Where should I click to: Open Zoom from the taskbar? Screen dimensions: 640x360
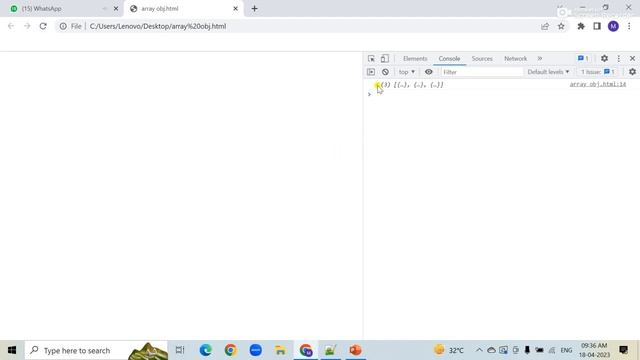(x=256, y=350)
